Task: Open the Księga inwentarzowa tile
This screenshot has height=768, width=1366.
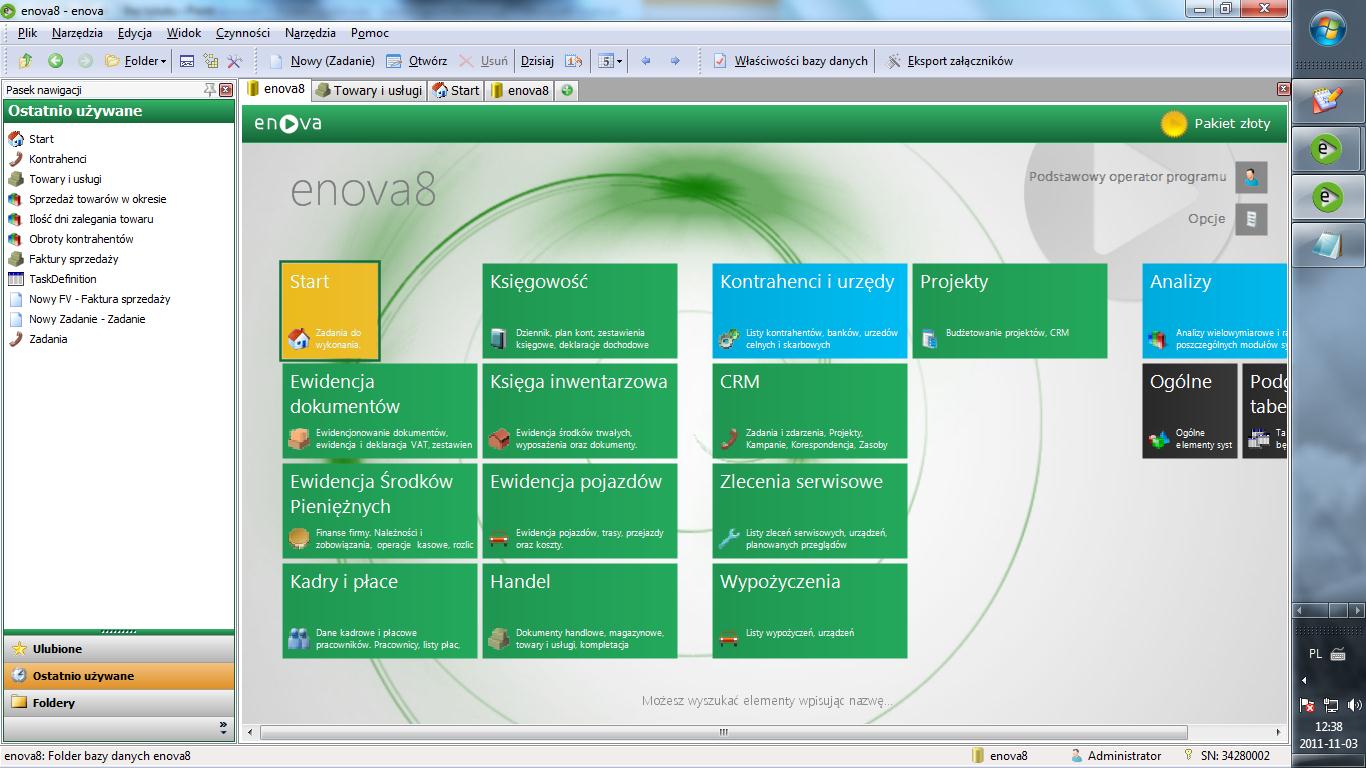Action: (580, 411)
